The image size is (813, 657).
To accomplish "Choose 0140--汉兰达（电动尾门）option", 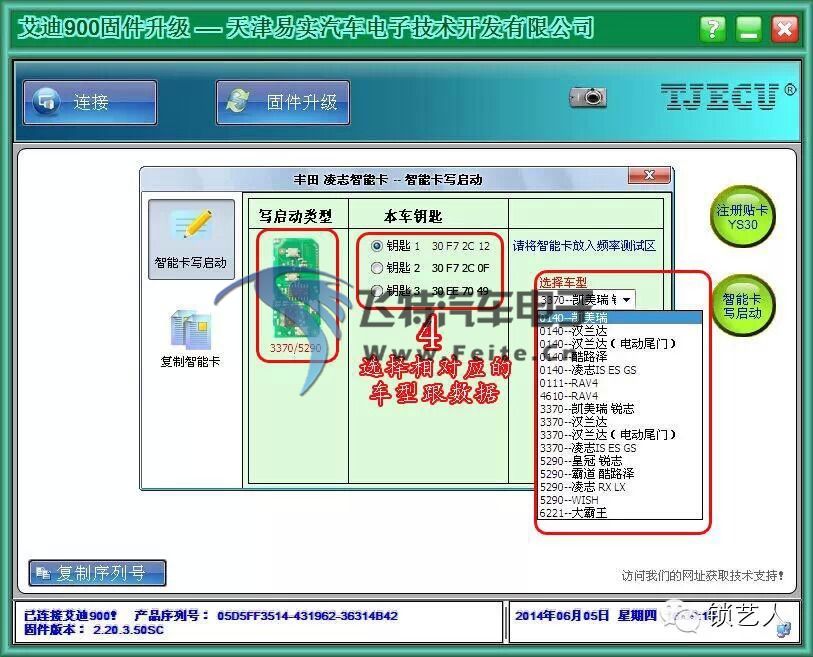I will pyautogui.click(x=620, y=343).
